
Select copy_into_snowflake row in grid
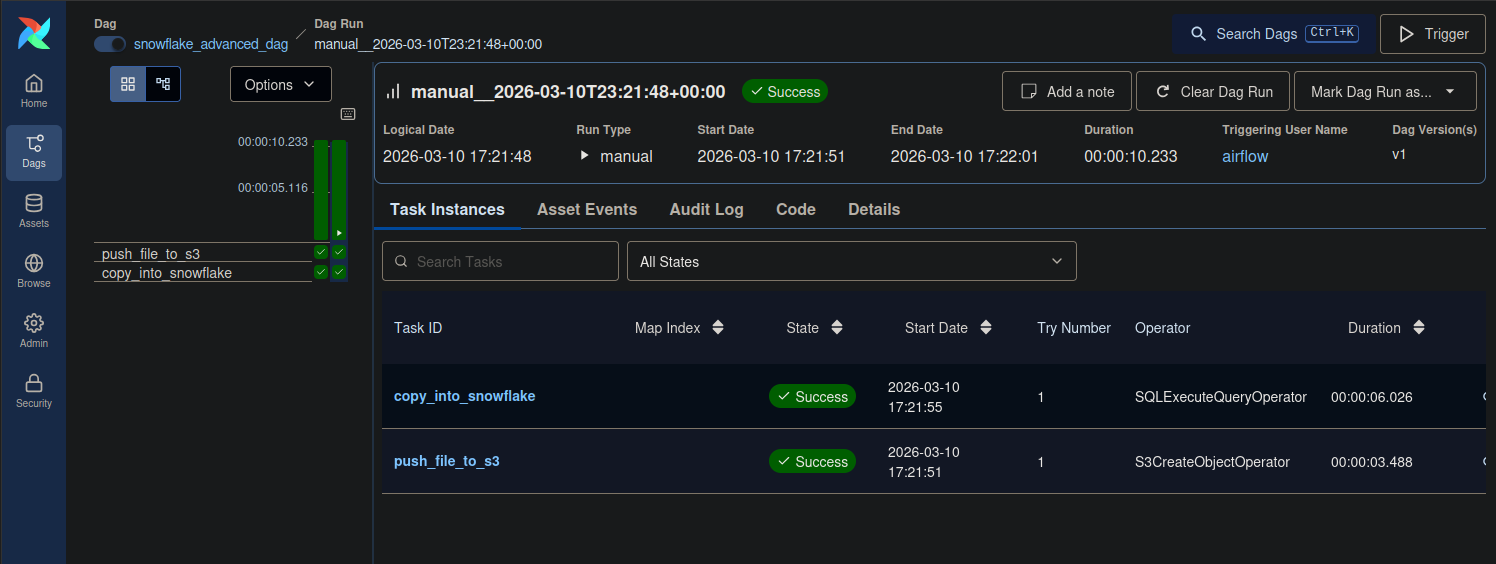pos(203,272)
